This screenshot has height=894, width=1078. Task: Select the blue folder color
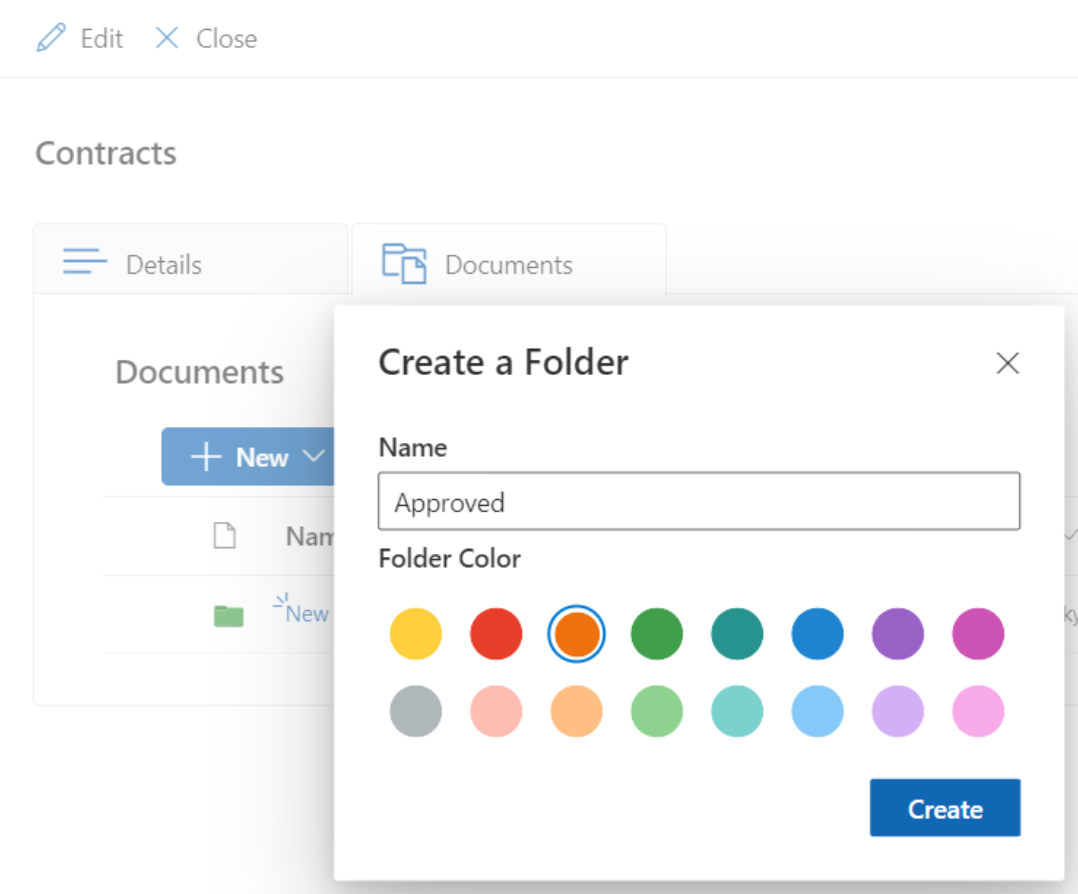click(817, 634)
